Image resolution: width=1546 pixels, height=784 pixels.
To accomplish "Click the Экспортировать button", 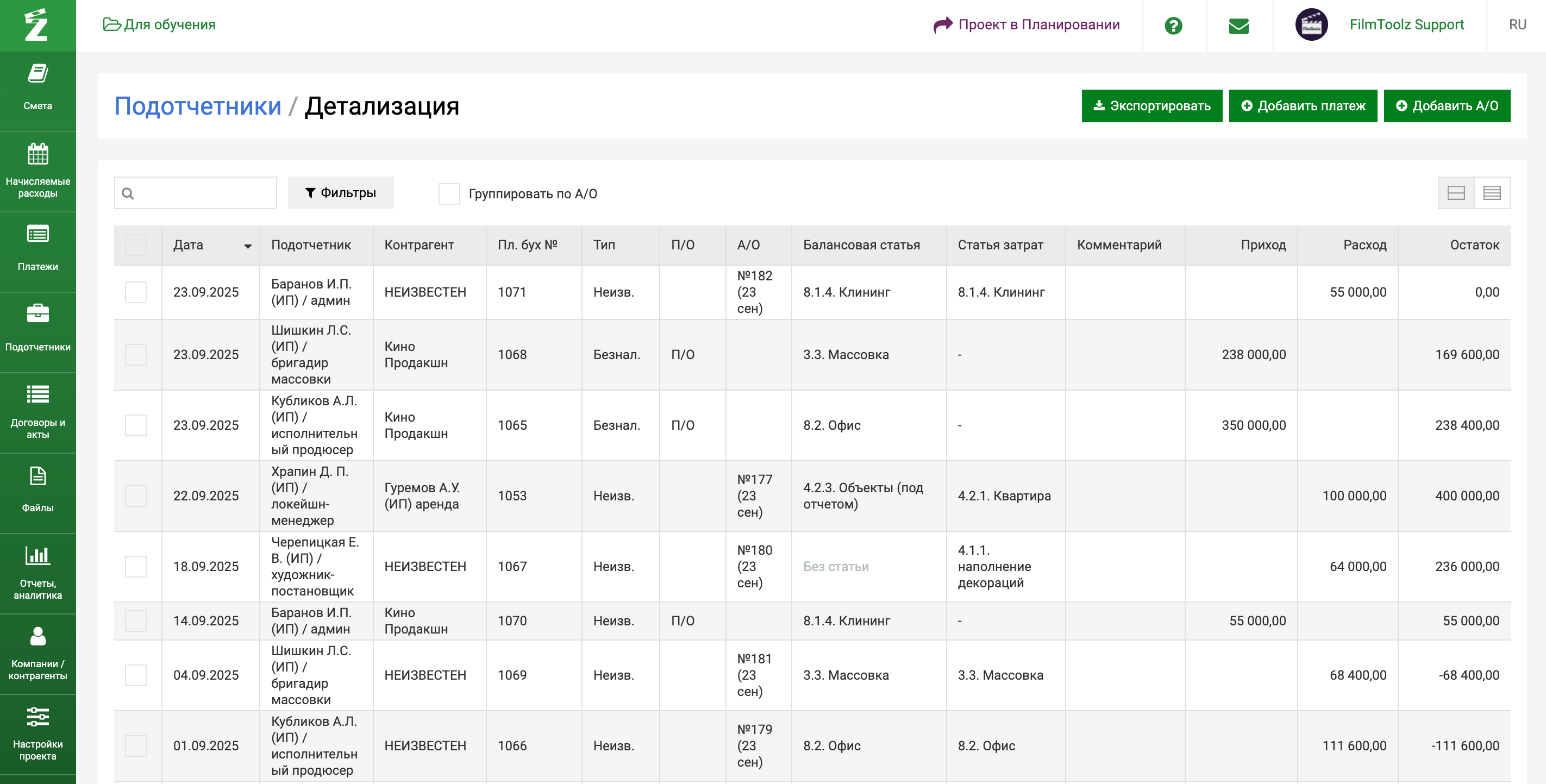I will coord(1151,106).
